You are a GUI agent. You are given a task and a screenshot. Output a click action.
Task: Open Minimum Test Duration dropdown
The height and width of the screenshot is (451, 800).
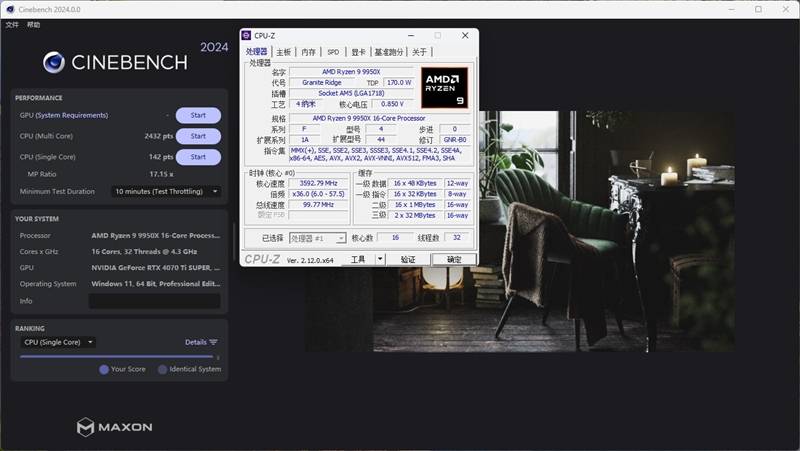[166, 191]
